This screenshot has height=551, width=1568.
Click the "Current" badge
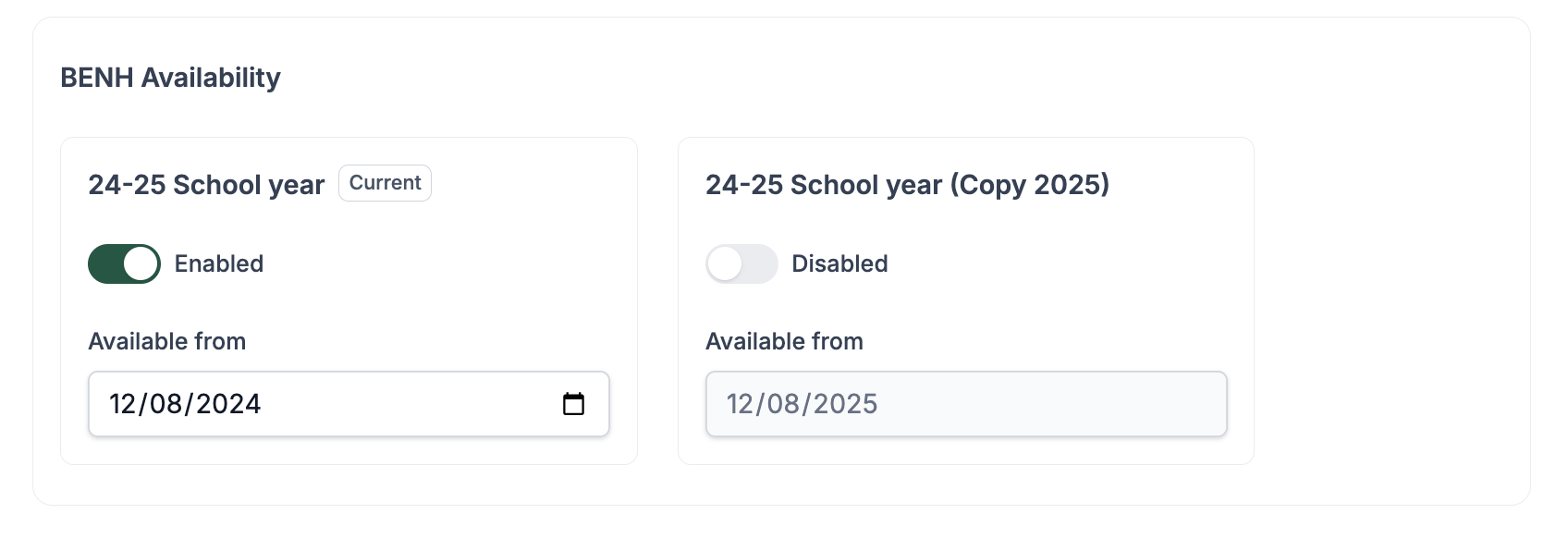pyautogui.click(x=385, y=183)
